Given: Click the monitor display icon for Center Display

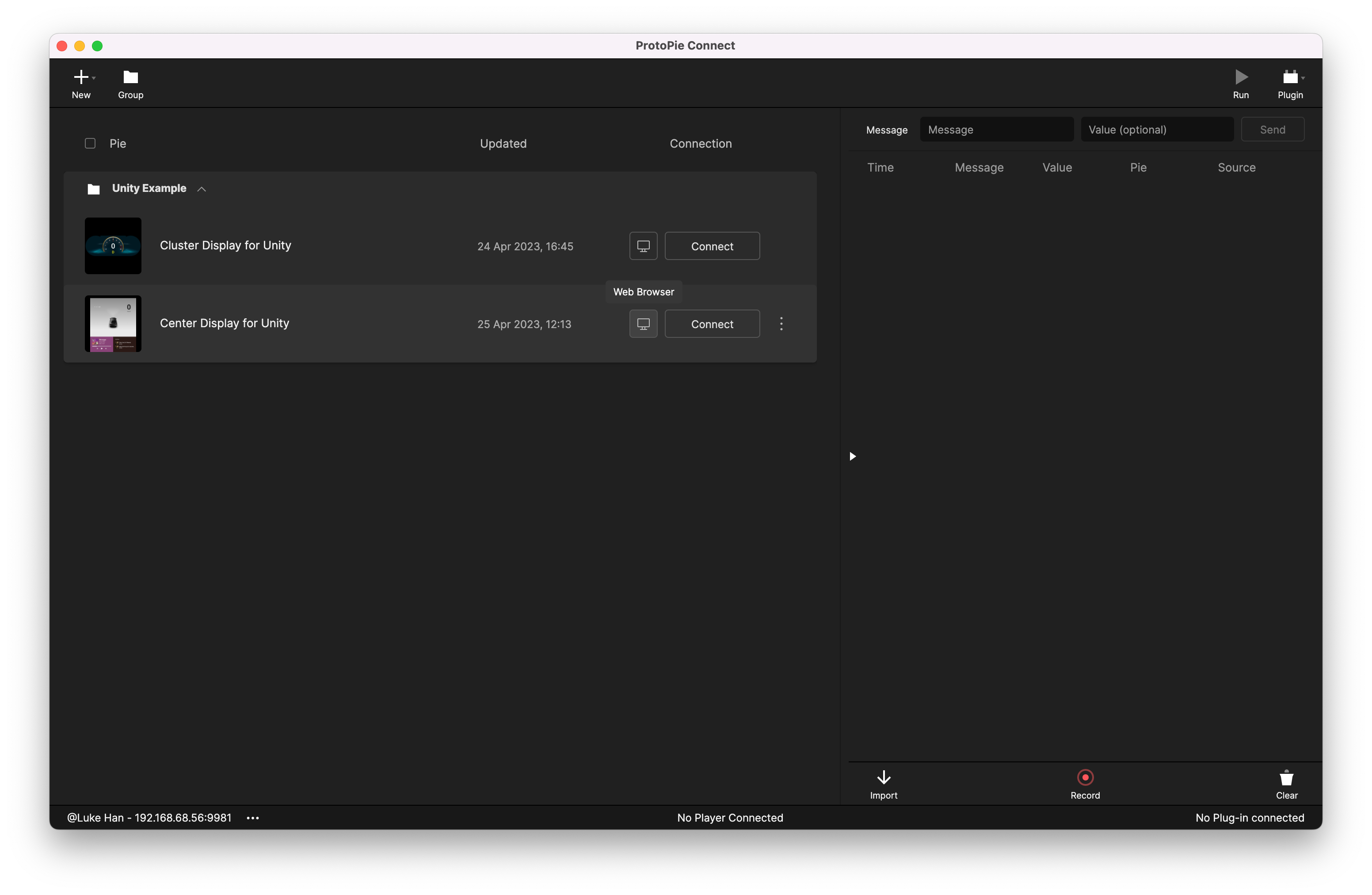Looking at the screenshot, I should point(643,323).
